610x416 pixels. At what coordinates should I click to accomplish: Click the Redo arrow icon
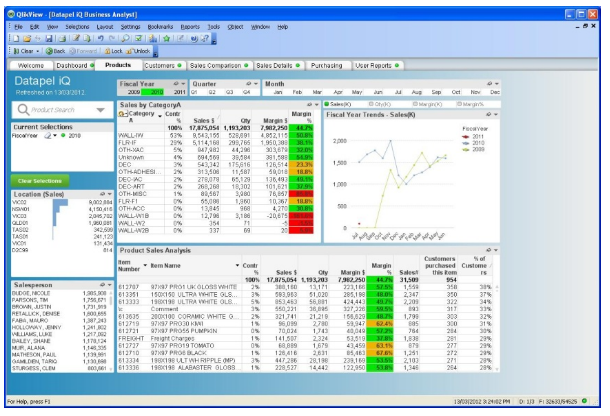pyautogui.click(x=112, y=39)
